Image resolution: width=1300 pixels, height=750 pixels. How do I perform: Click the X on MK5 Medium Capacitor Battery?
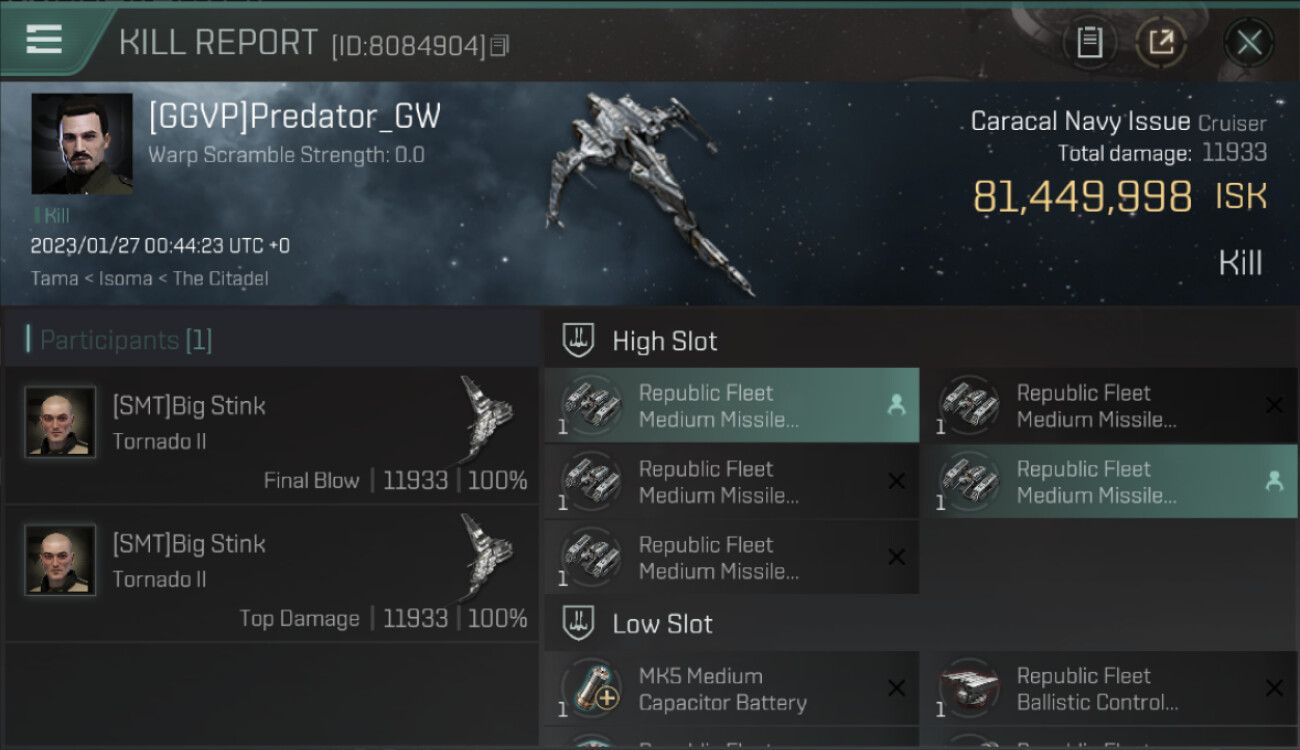click(896, 688)
